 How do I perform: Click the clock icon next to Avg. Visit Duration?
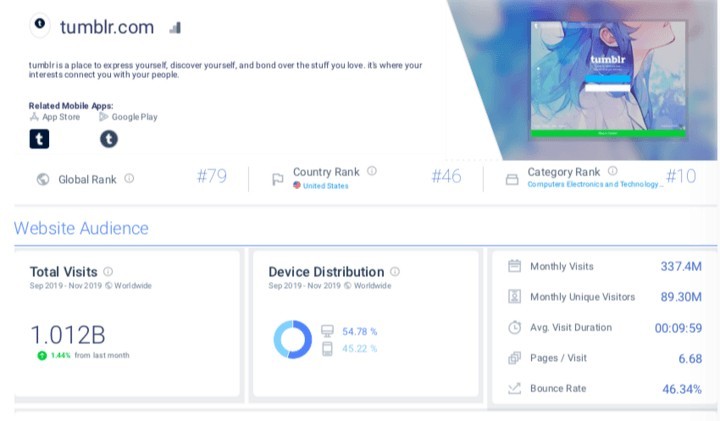point(514,327)
